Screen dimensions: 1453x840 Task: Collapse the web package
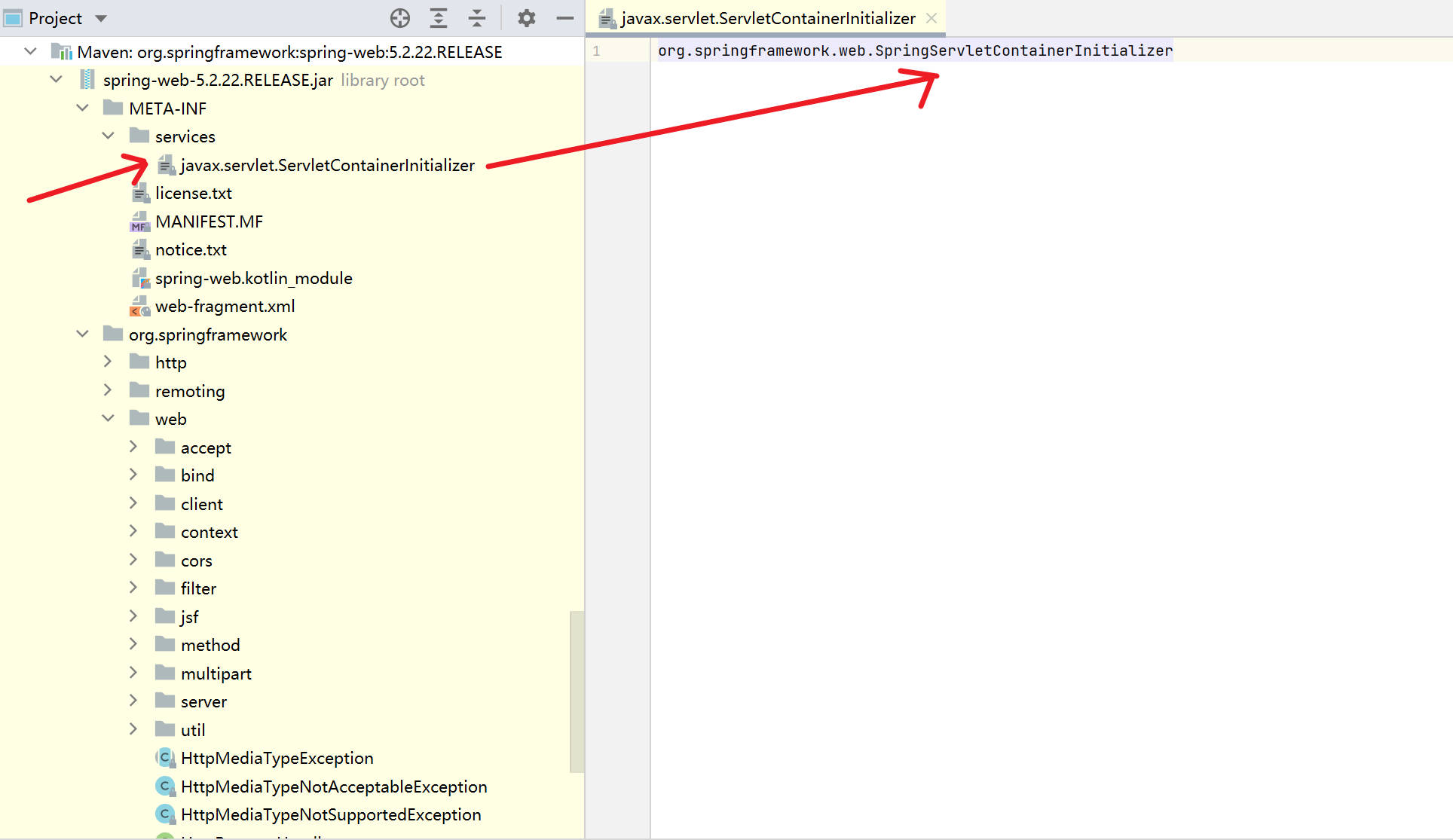click(109, 418)
